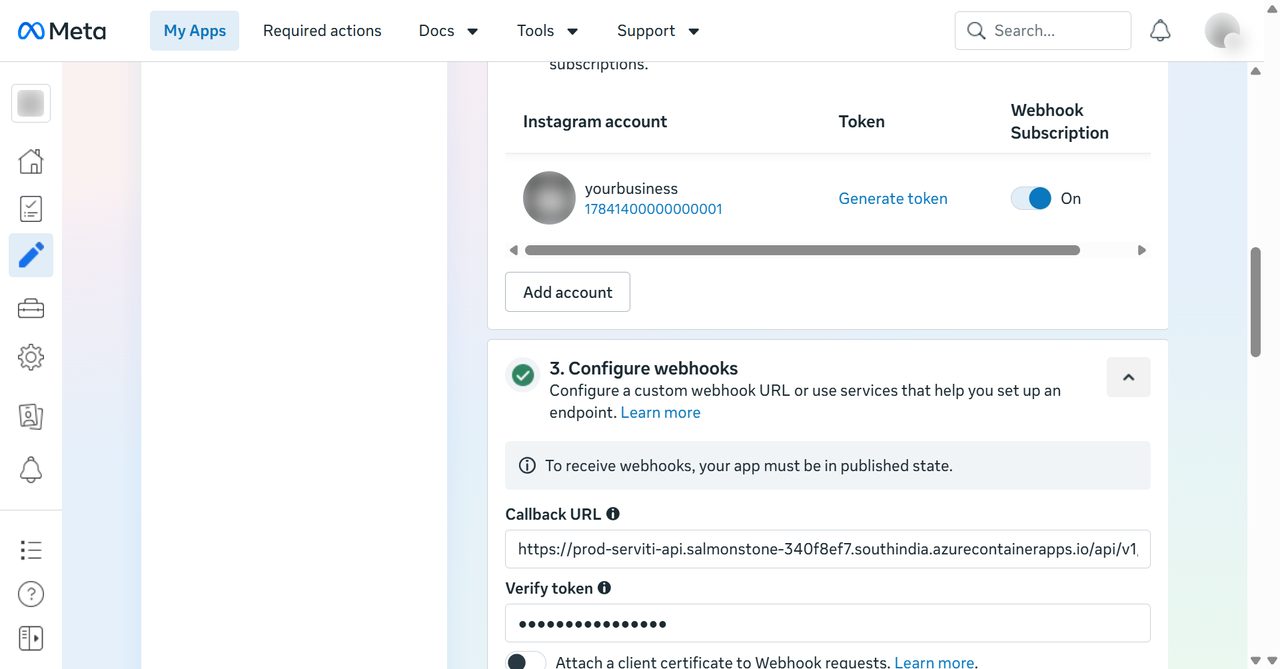
Task: Click the 17841400000000001 account ID link
Action: (x=653, y=209)
